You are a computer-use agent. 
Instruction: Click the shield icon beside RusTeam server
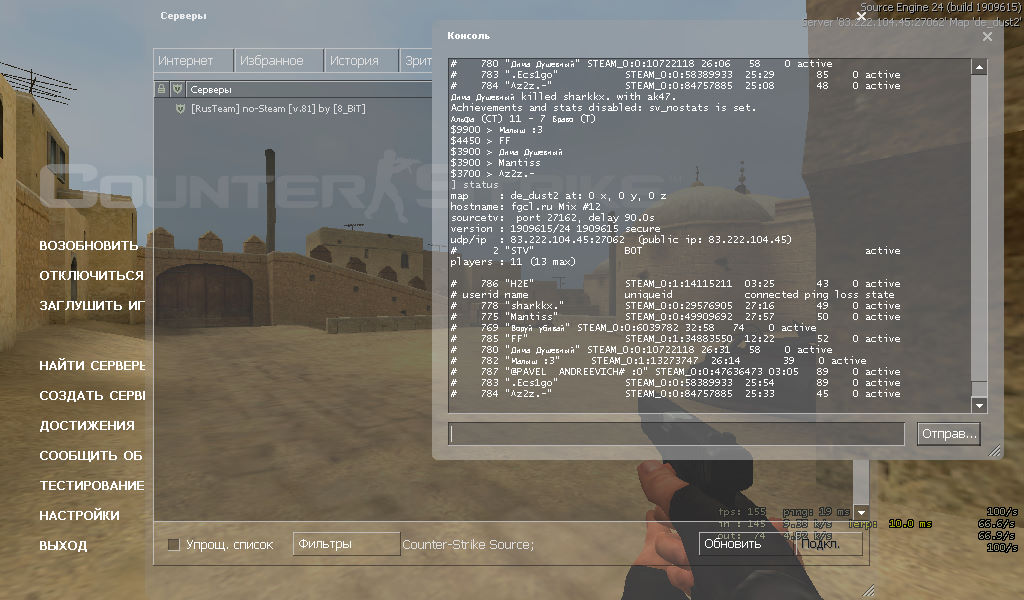pos(180,108)
